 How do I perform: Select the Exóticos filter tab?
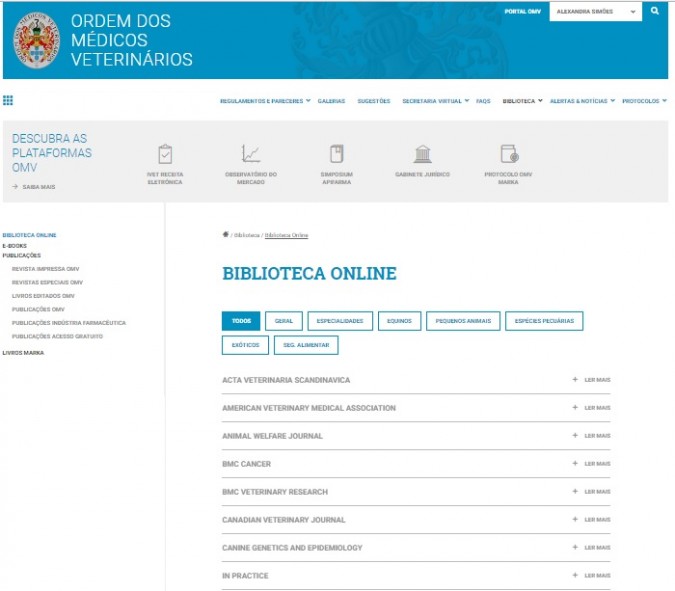click(245, 345)
